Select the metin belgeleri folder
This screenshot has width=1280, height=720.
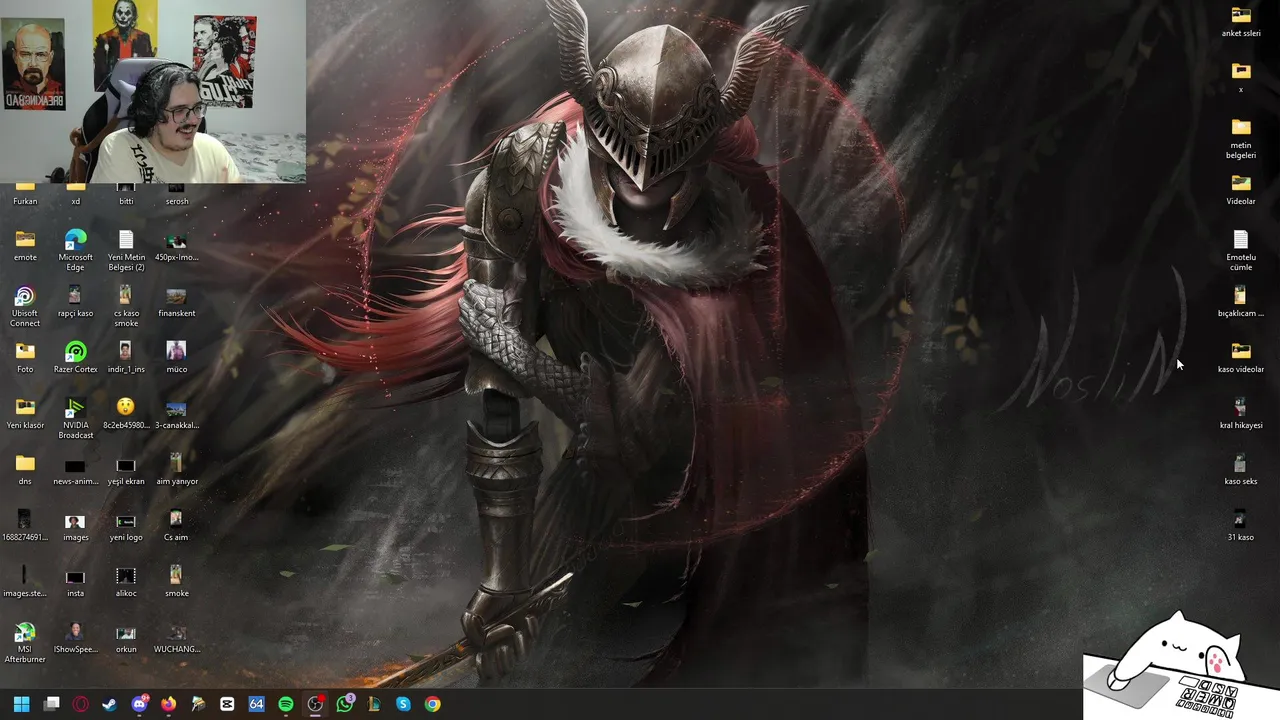[x=1241, y=138]
